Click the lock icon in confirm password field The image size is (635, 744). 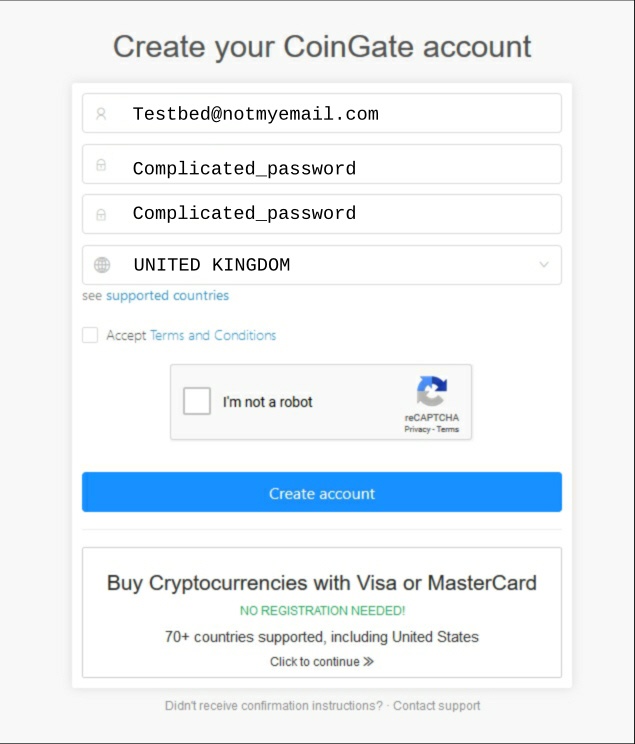pos(101,214)
